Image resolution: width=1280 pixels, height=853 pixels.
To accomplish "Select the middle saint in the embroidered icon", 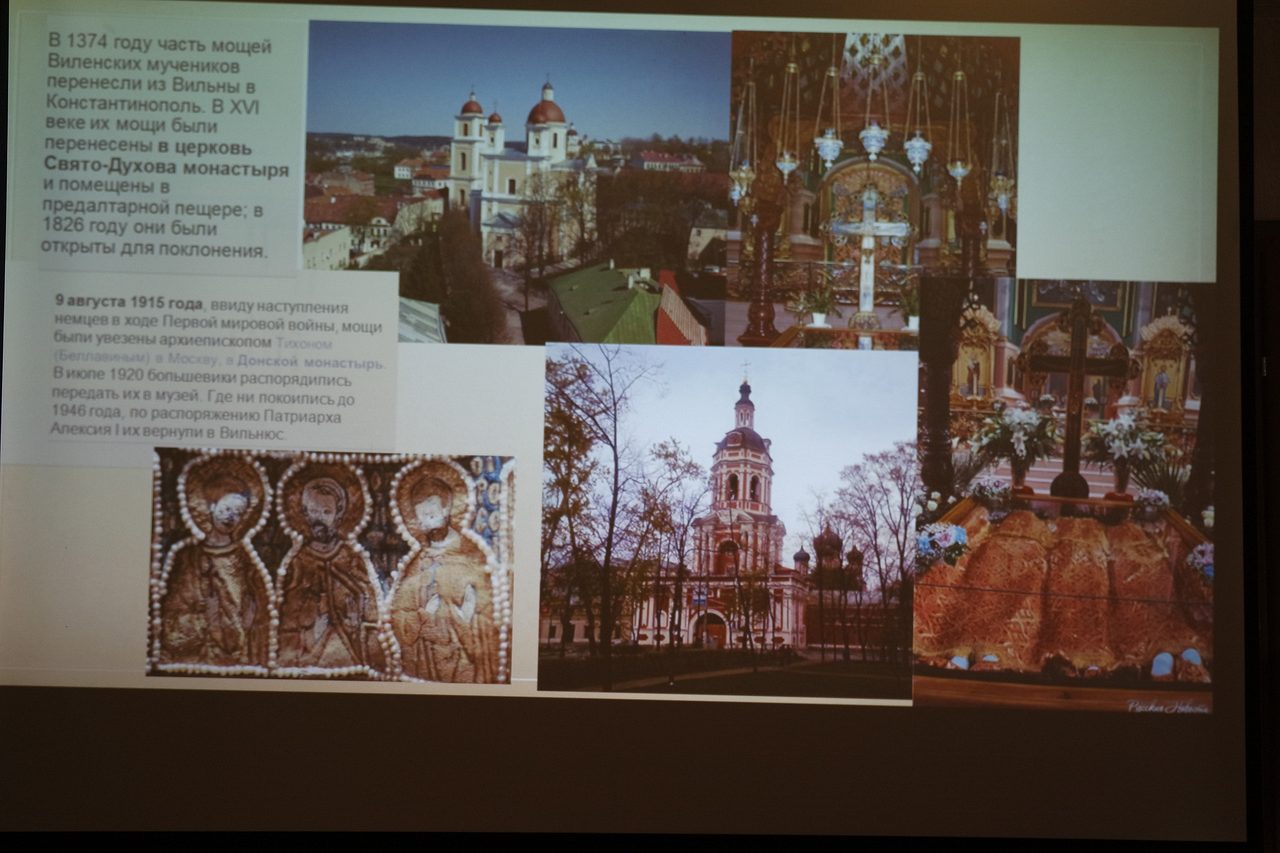I will [x=325, y=570].
